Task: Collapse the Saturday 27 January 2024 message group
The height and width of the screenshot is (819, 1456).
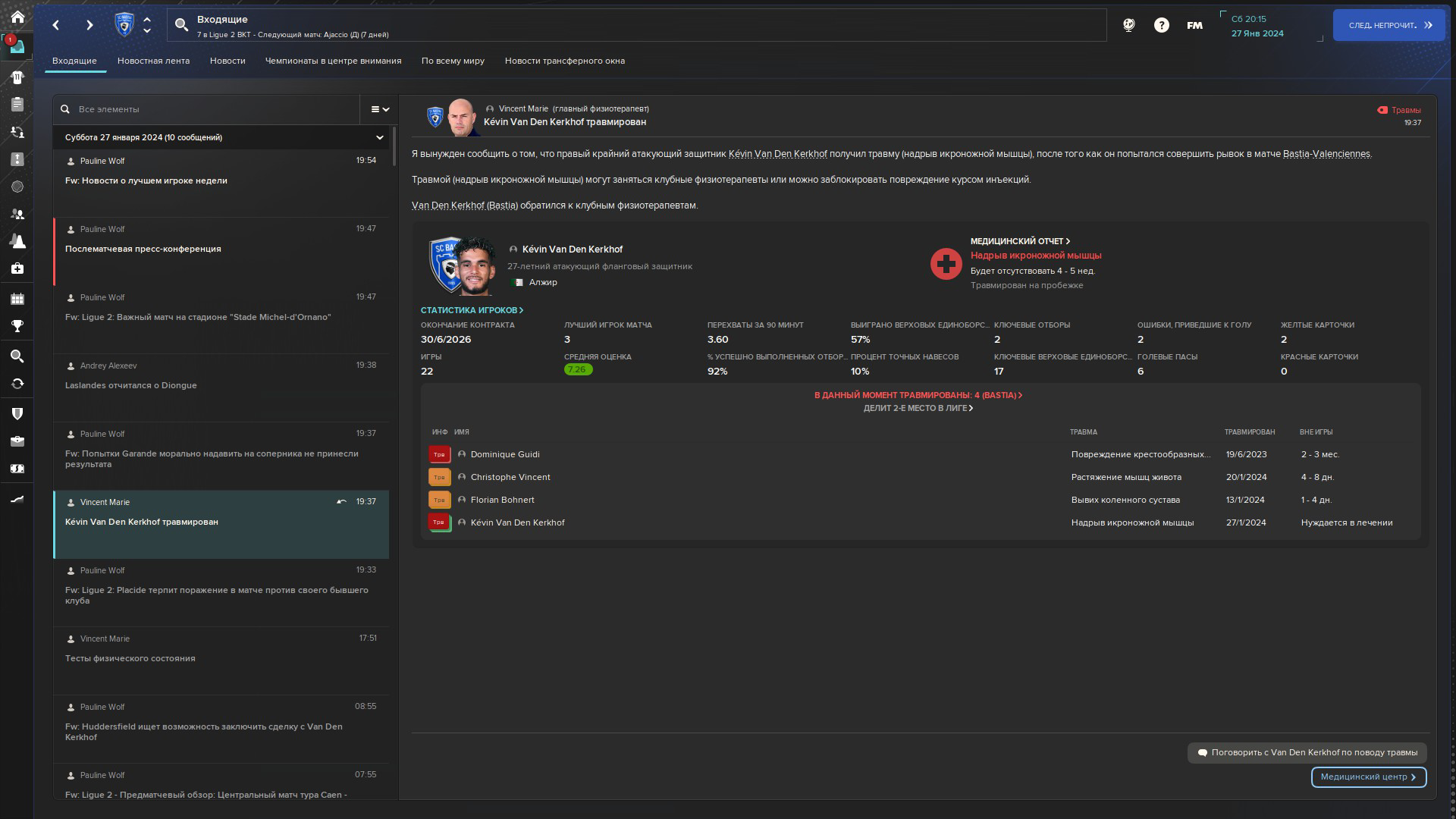Action: tap(379, 137)
